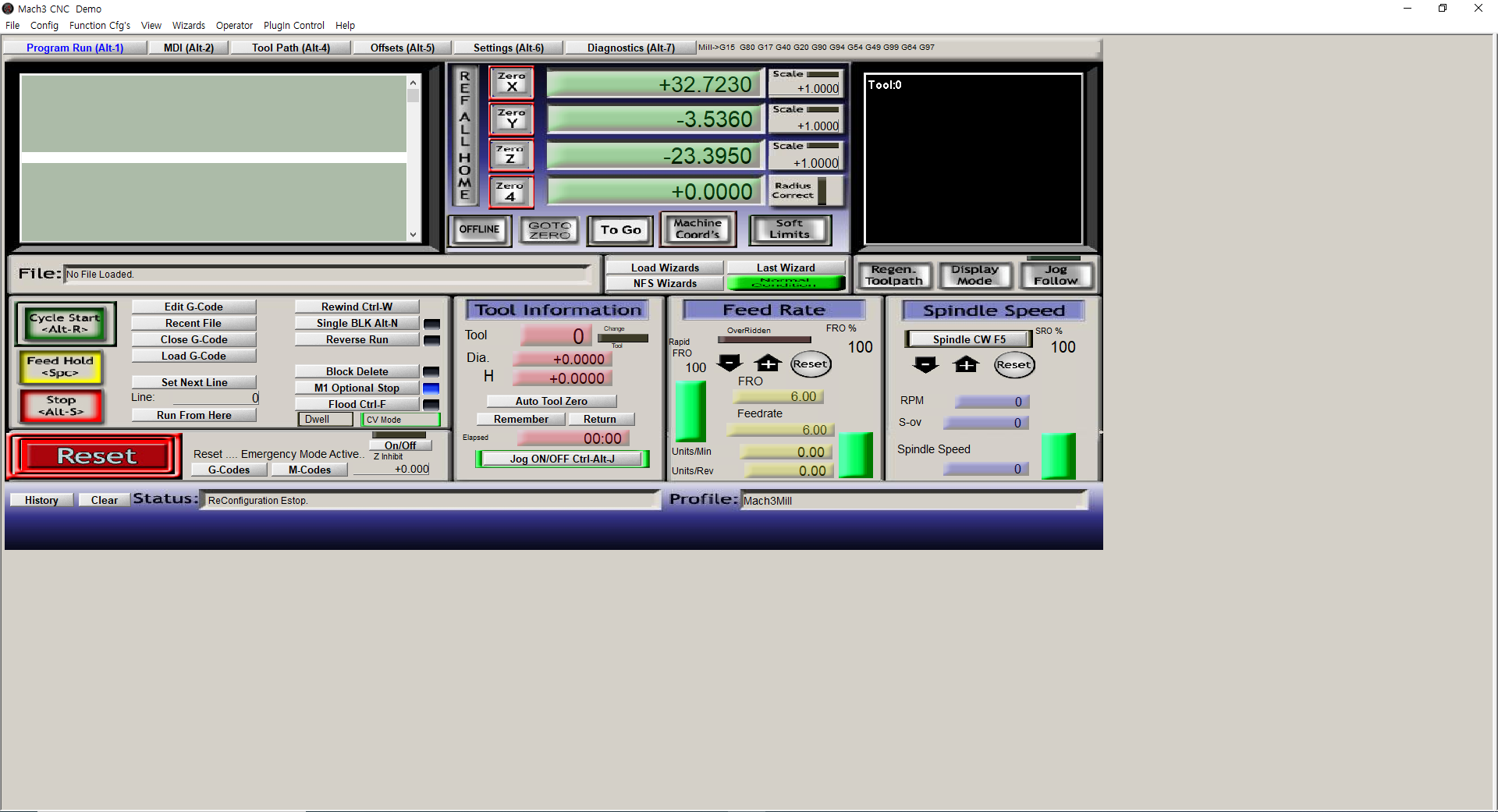Image resolution: width=1498 pixels, height=812 pixels.
Task: Click G-code window scroll up arrow
Action: click(413, 82)
